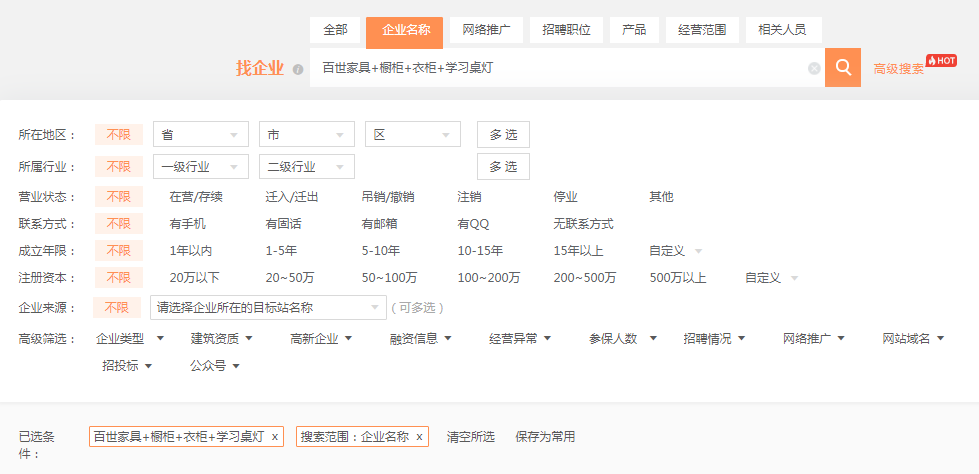Expand the 企业类型 advanced filter

click(129, 339)
